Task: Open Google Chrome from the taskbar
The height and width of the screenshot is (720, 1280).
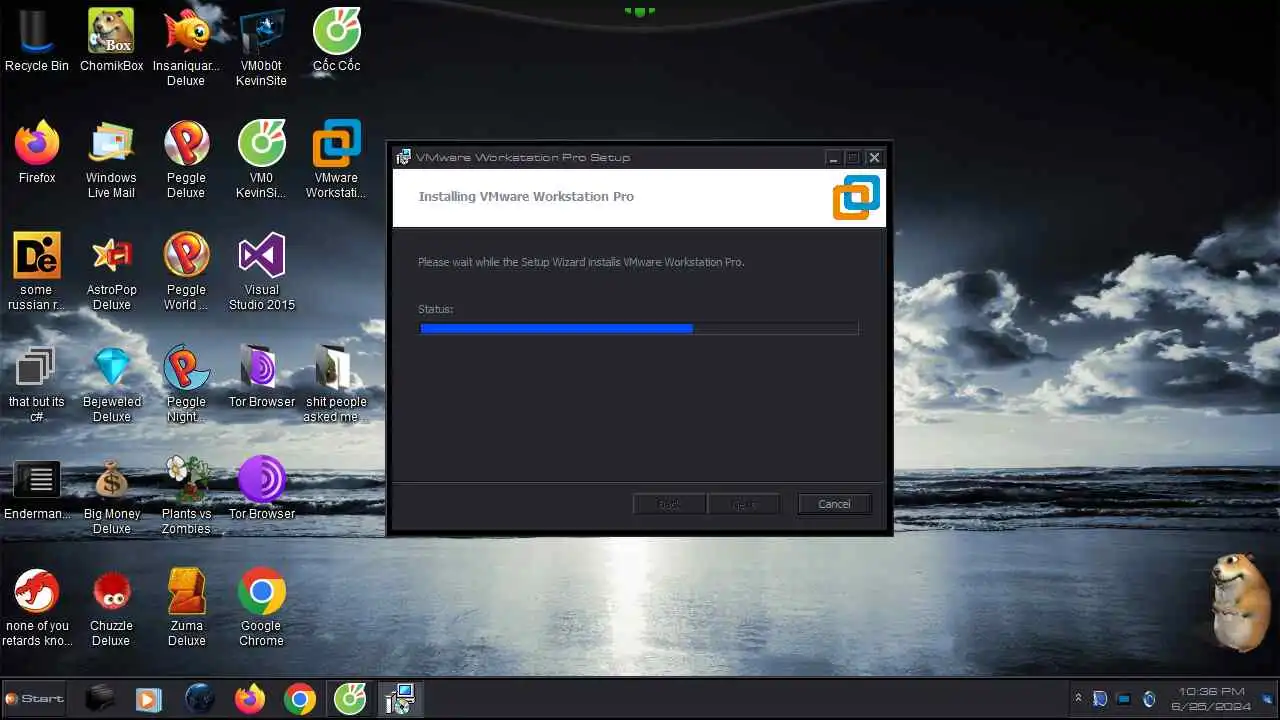Action: 300,699
